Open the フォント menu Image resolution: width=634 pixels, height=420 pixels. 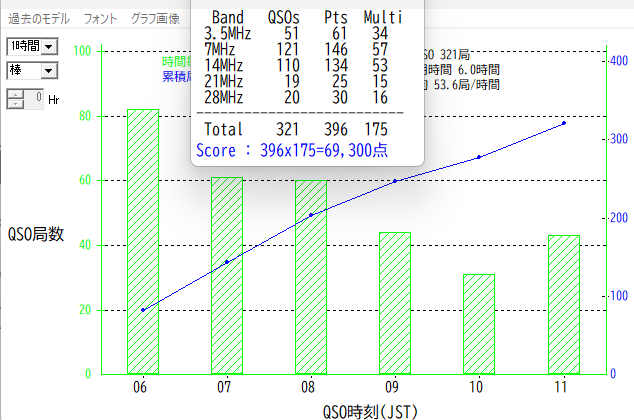[100, 18]
